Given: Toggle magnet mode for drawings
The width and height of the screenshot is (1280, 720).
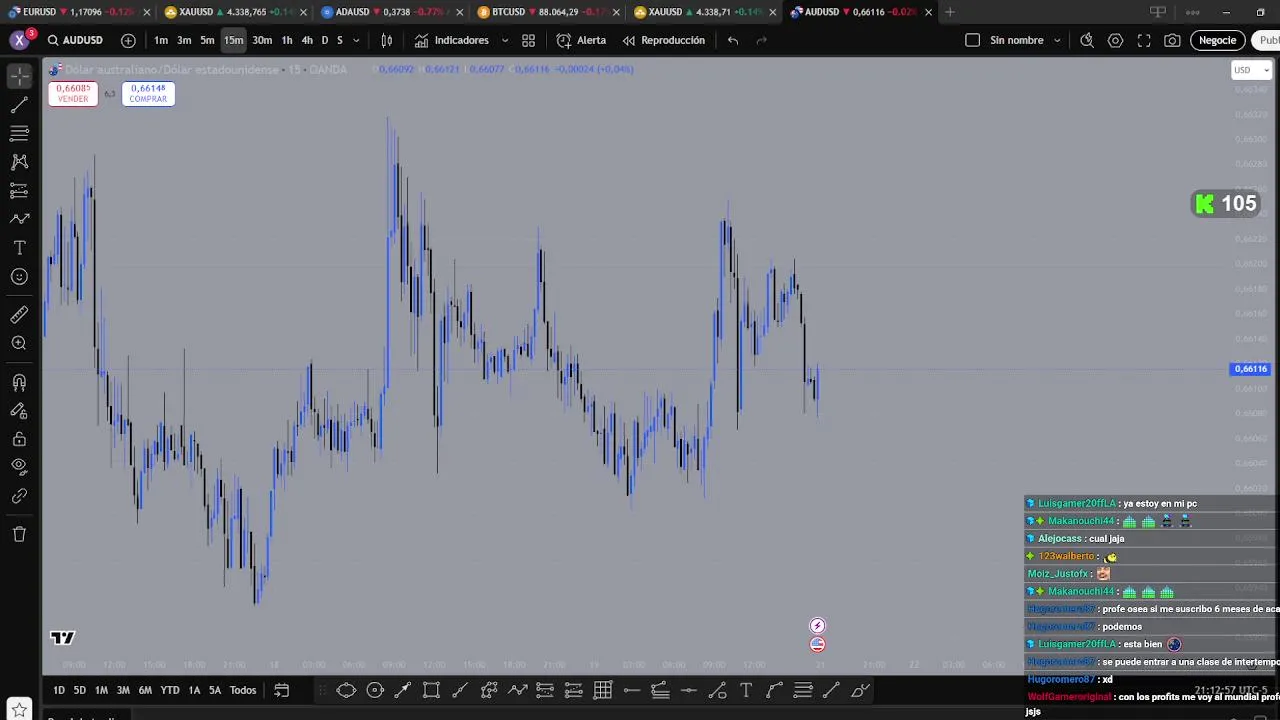Looking at the screenshot, I should 19,382.
